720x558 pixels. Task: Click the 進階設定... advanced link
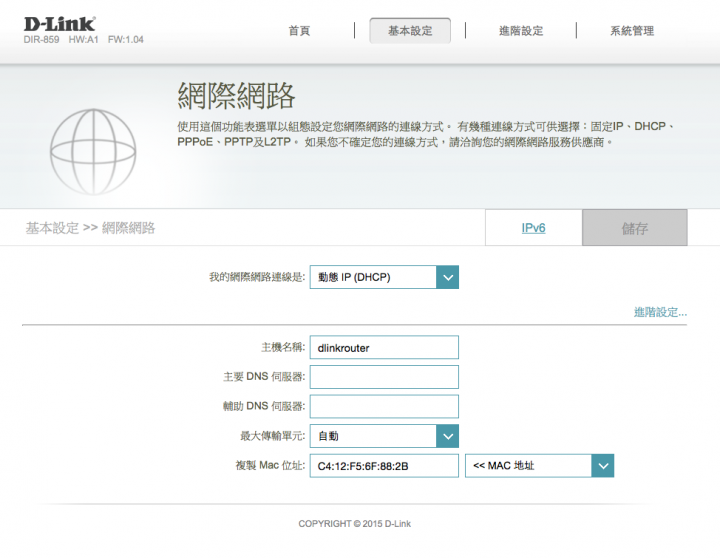tap(660, 312)
